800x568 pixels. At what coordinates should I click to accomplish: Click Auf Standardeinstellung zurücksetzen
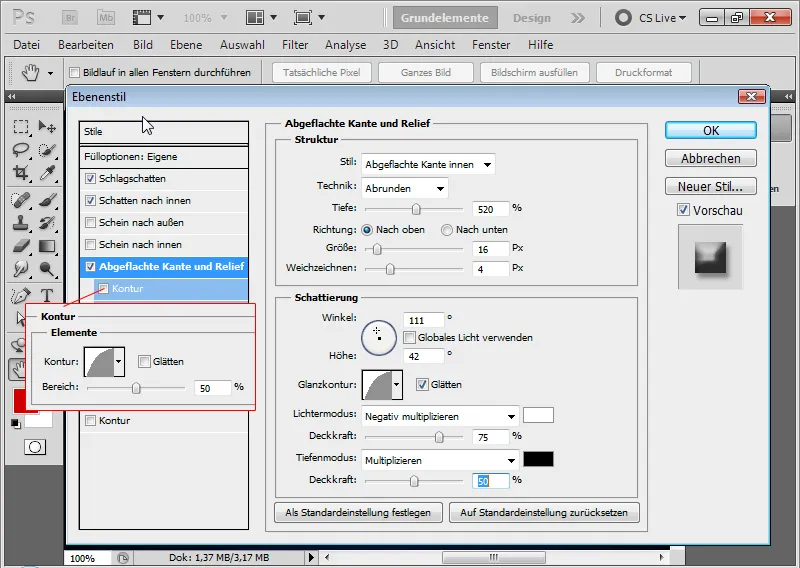tap(544, 512)
